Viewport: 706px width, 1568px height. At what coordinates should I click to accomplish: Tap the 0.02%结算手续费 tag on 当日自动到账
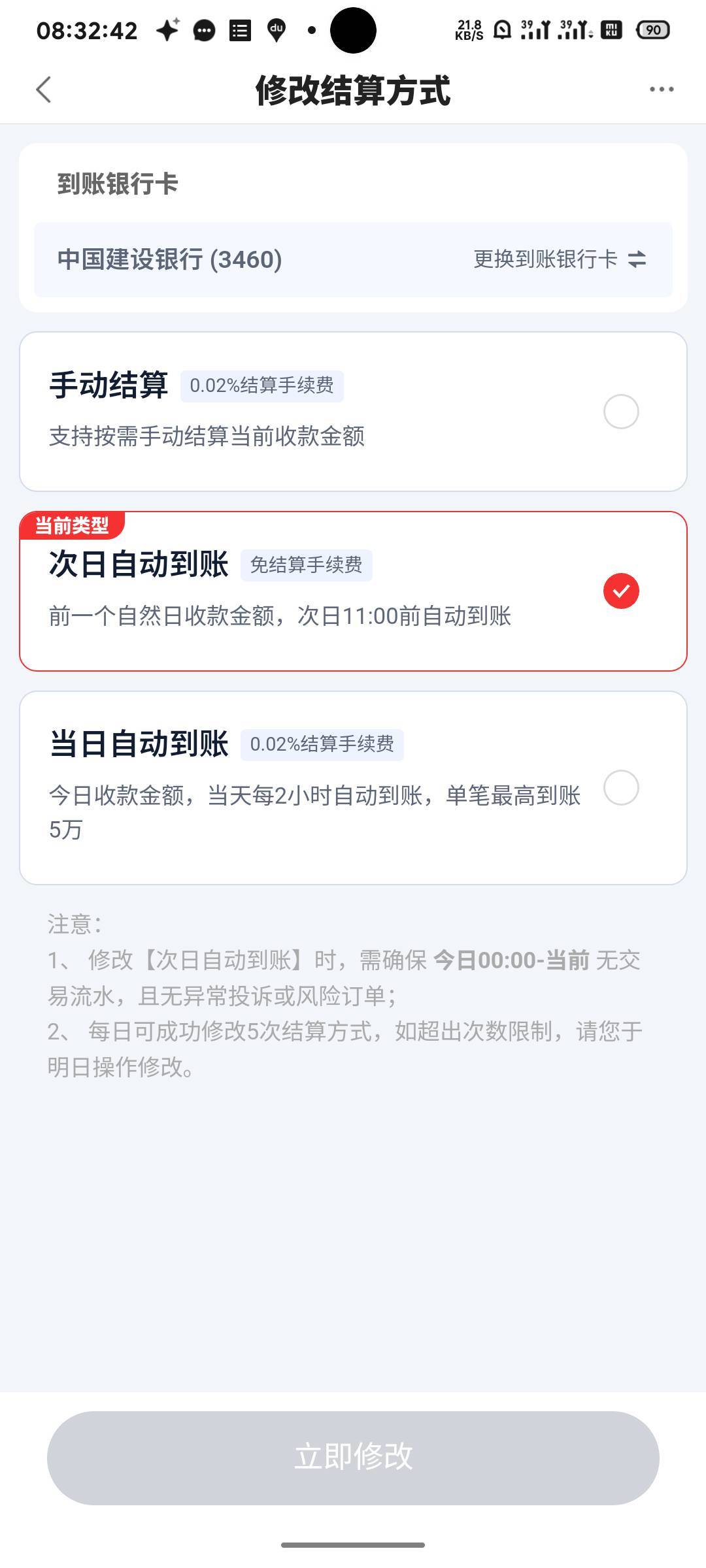click(x=322, y=744)
